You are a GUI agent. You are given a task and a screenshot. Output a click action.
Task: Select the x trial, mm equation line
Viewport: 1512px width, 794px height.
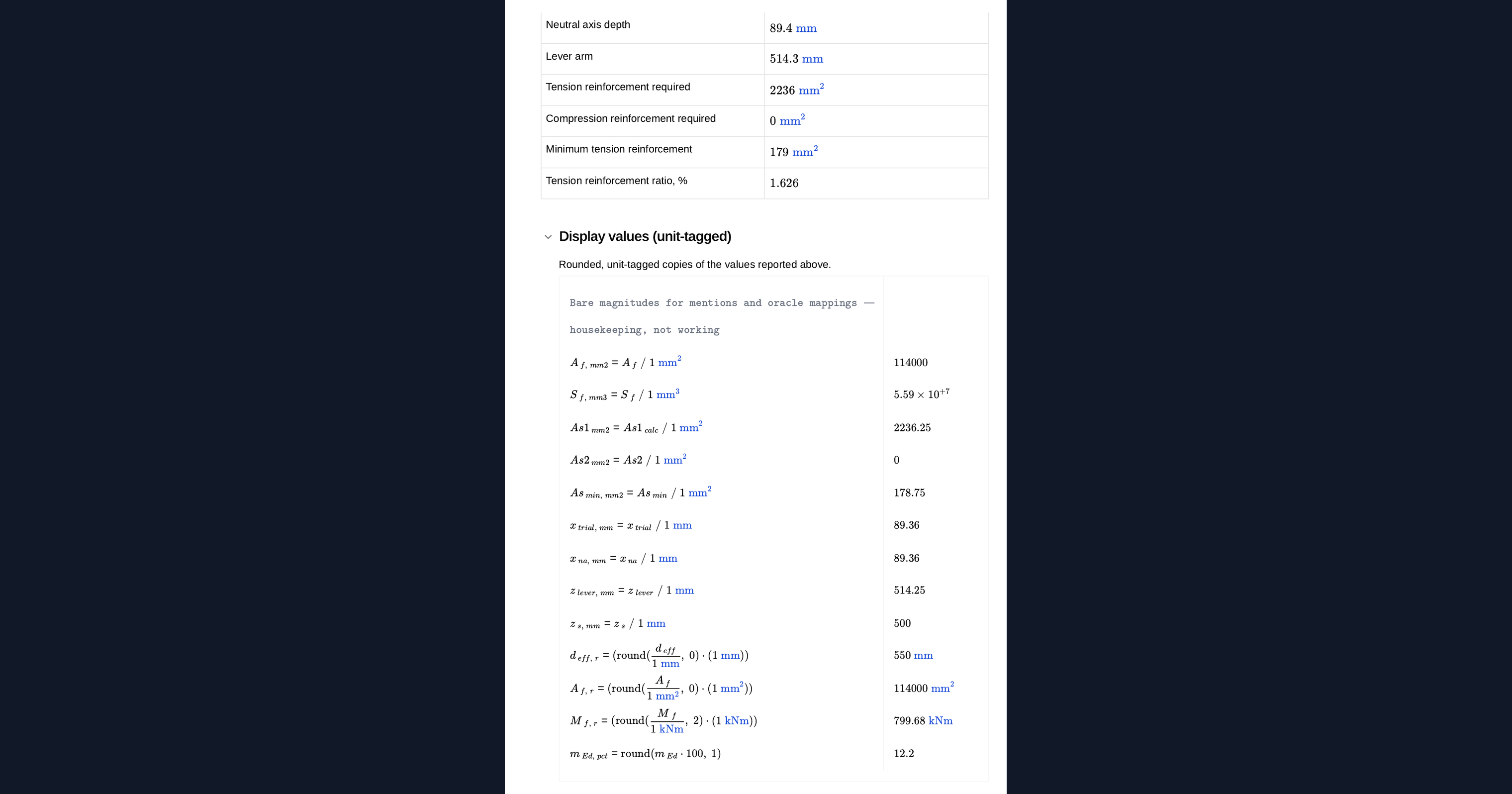(631, 526)
